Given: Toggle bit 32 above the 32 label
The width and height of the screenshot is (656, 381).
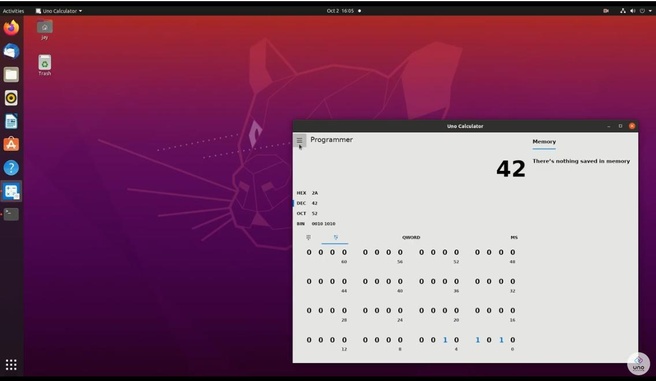Looking at the screenshot, I should pyautogui.click(x=512, y=281).
